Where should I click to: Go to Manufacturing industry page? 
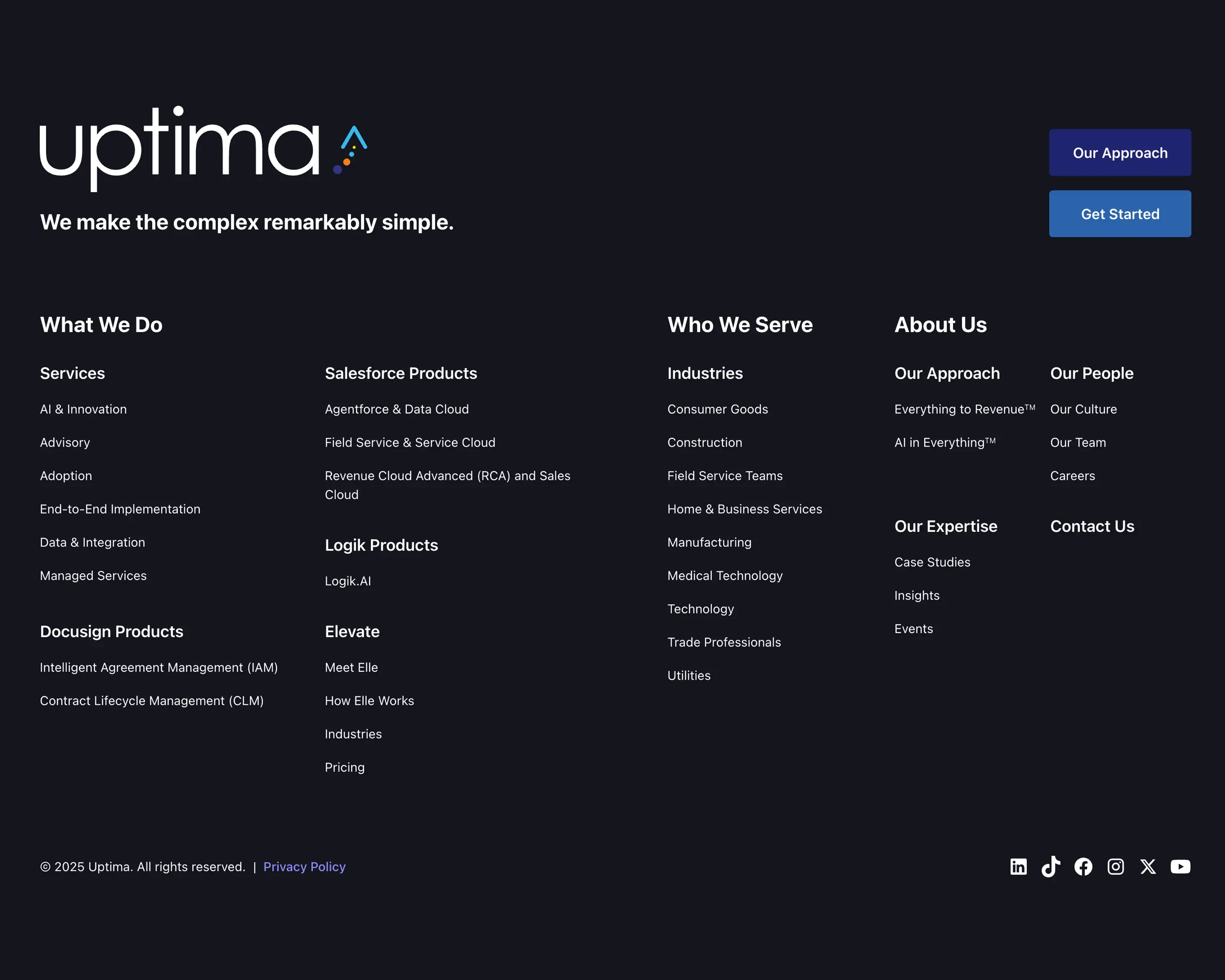709,542
